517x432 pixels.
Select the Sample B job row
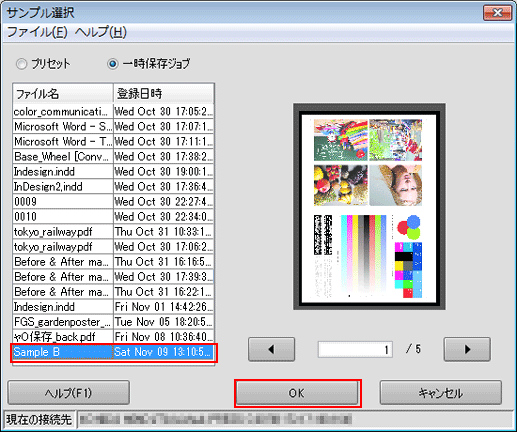pos(113,352)
